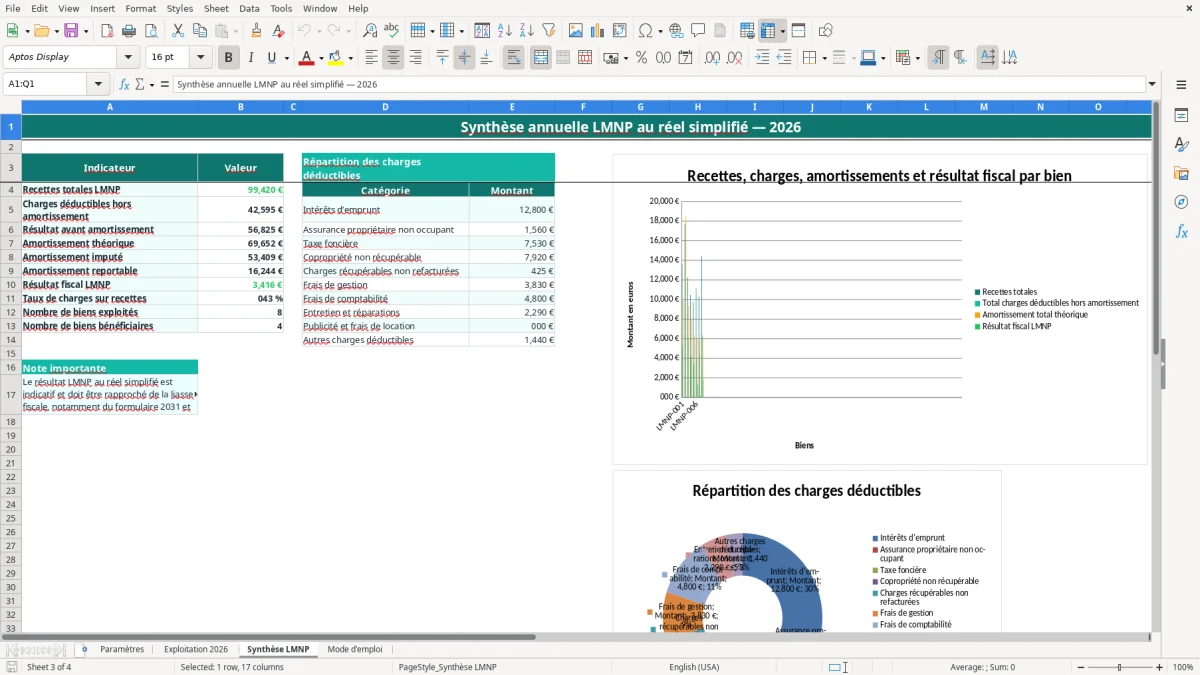
Task: Apply the yellow background color swatch
Action: coord(336,58)
